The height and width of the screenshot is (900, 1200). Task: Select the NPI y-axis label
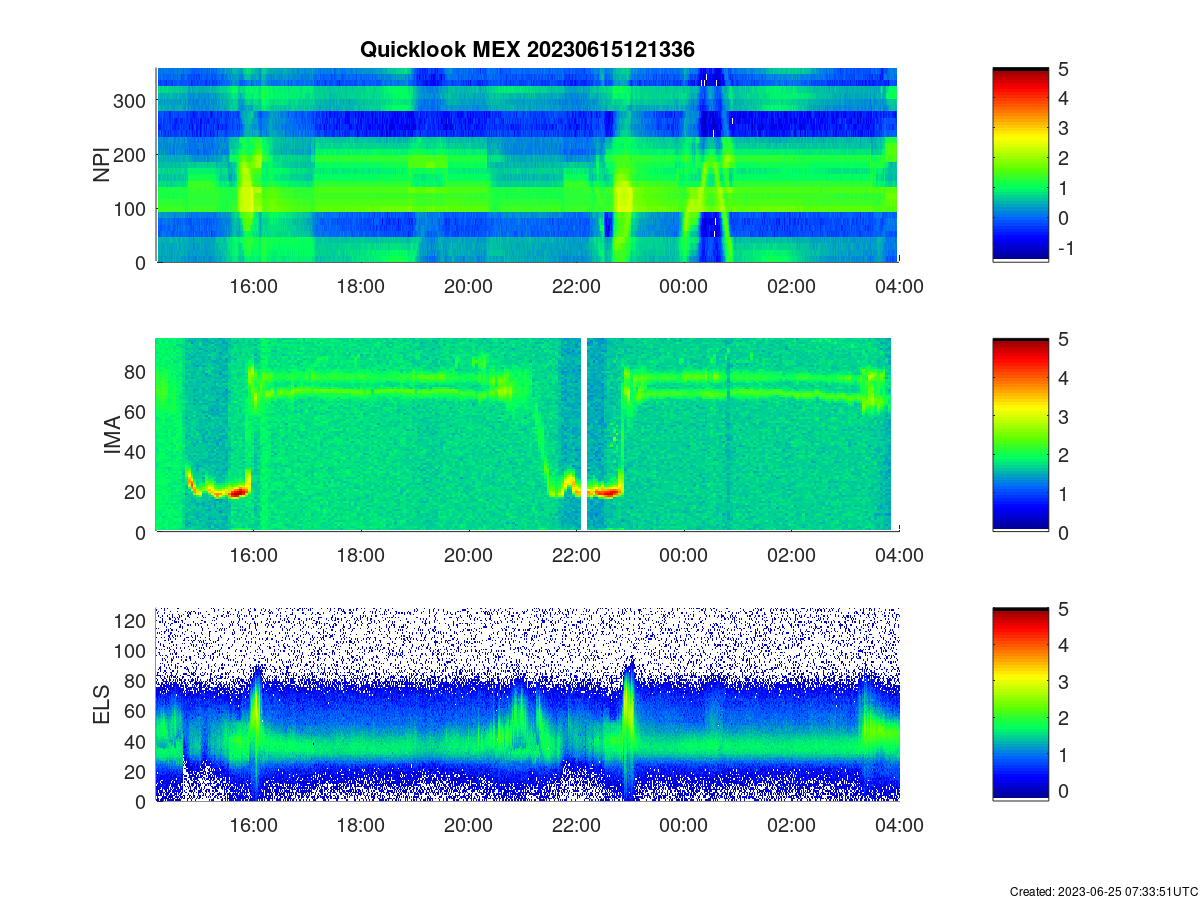[x=101, y=165]
